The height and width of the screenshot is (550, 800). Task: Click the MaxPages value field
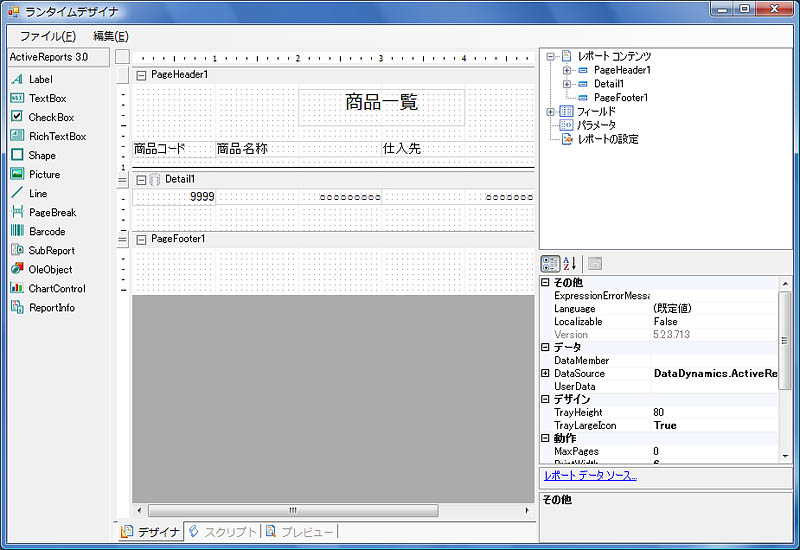[x=714, y=451]
